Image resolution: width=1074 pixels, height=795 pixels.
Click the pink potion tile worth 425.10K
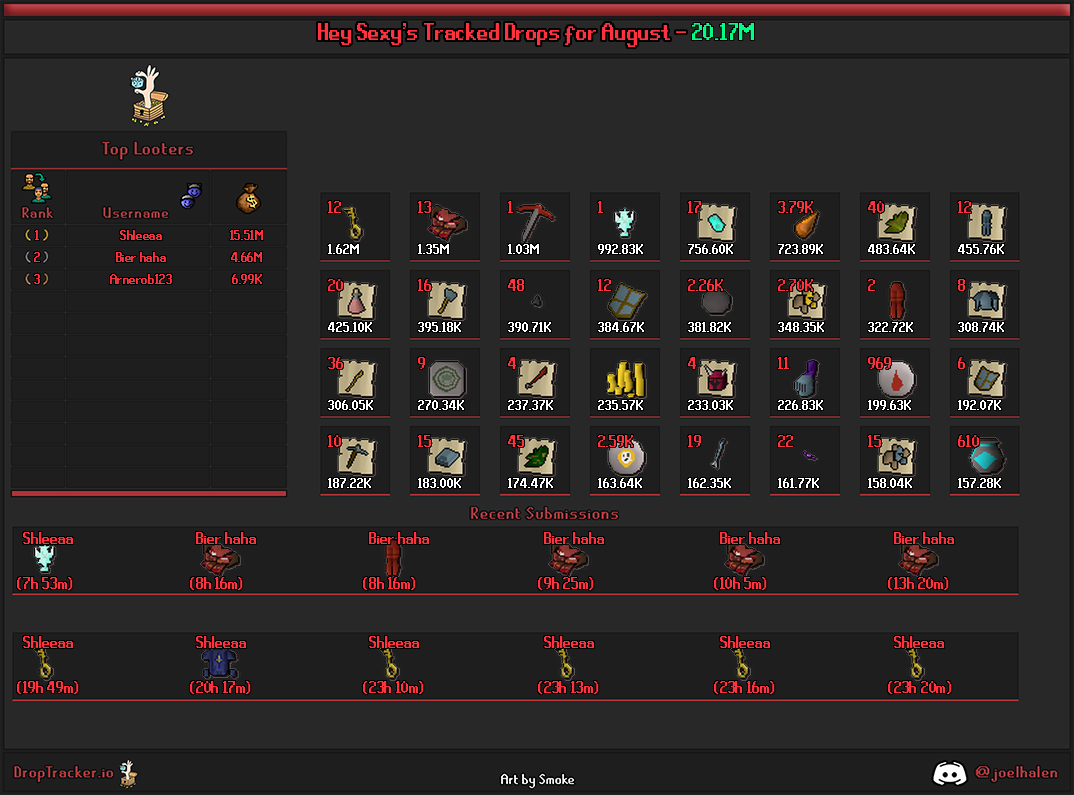point(355,305)
